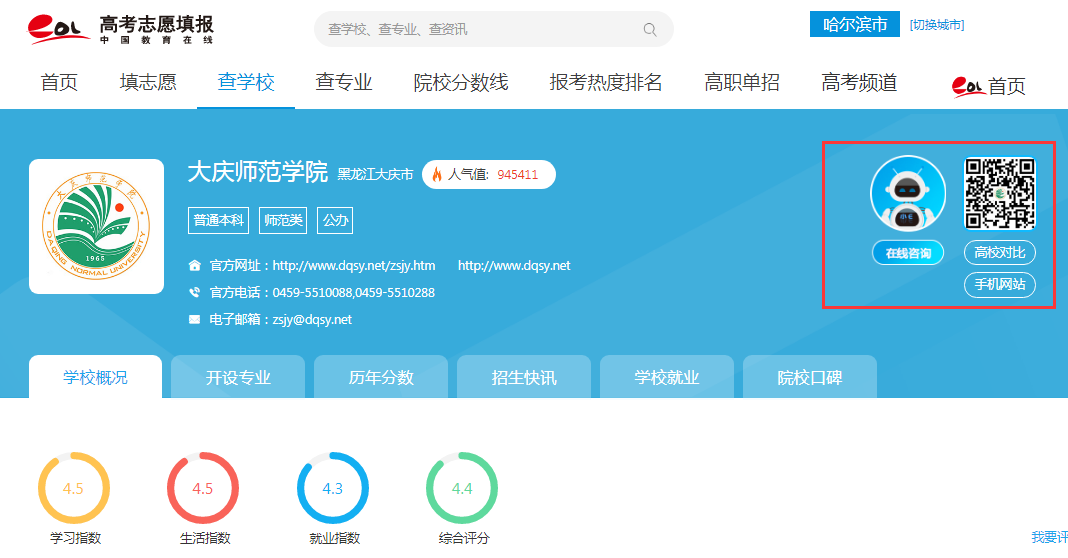
Task: Focus the 查学校、查专业 search field
Action: point(494,29)
